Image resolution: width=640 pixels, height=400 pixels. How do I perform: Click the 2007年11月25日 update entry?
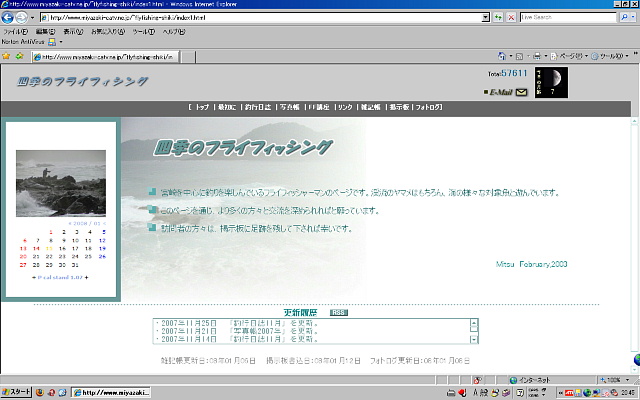(237, 323)
